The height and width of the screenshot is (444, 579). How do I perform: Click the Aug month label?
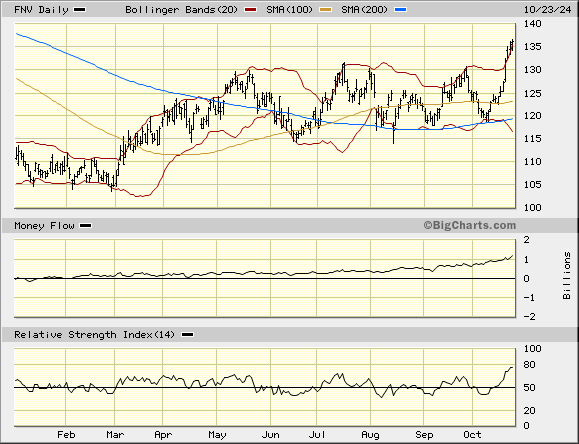coord(370,435)
